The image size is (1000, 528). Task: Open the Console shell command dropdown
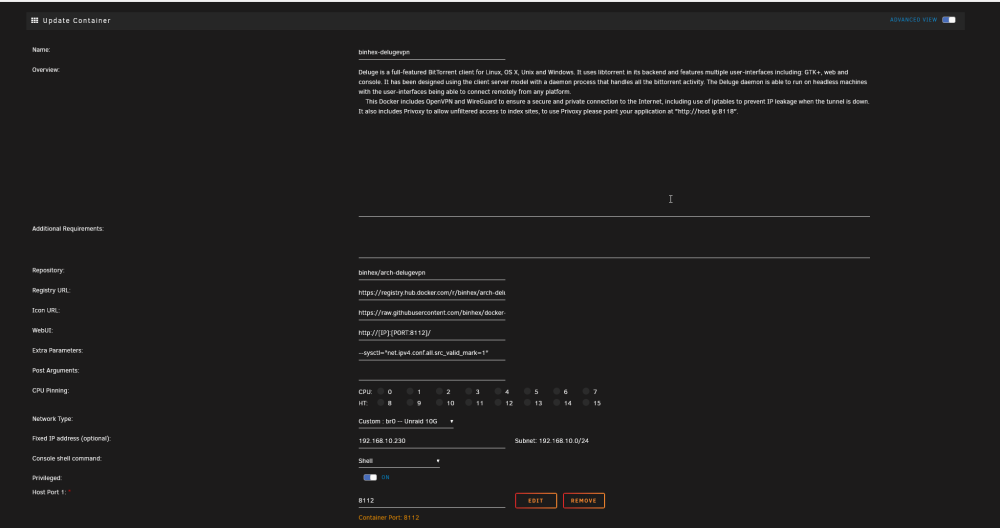pyautogui.click(x=399, y=461)
